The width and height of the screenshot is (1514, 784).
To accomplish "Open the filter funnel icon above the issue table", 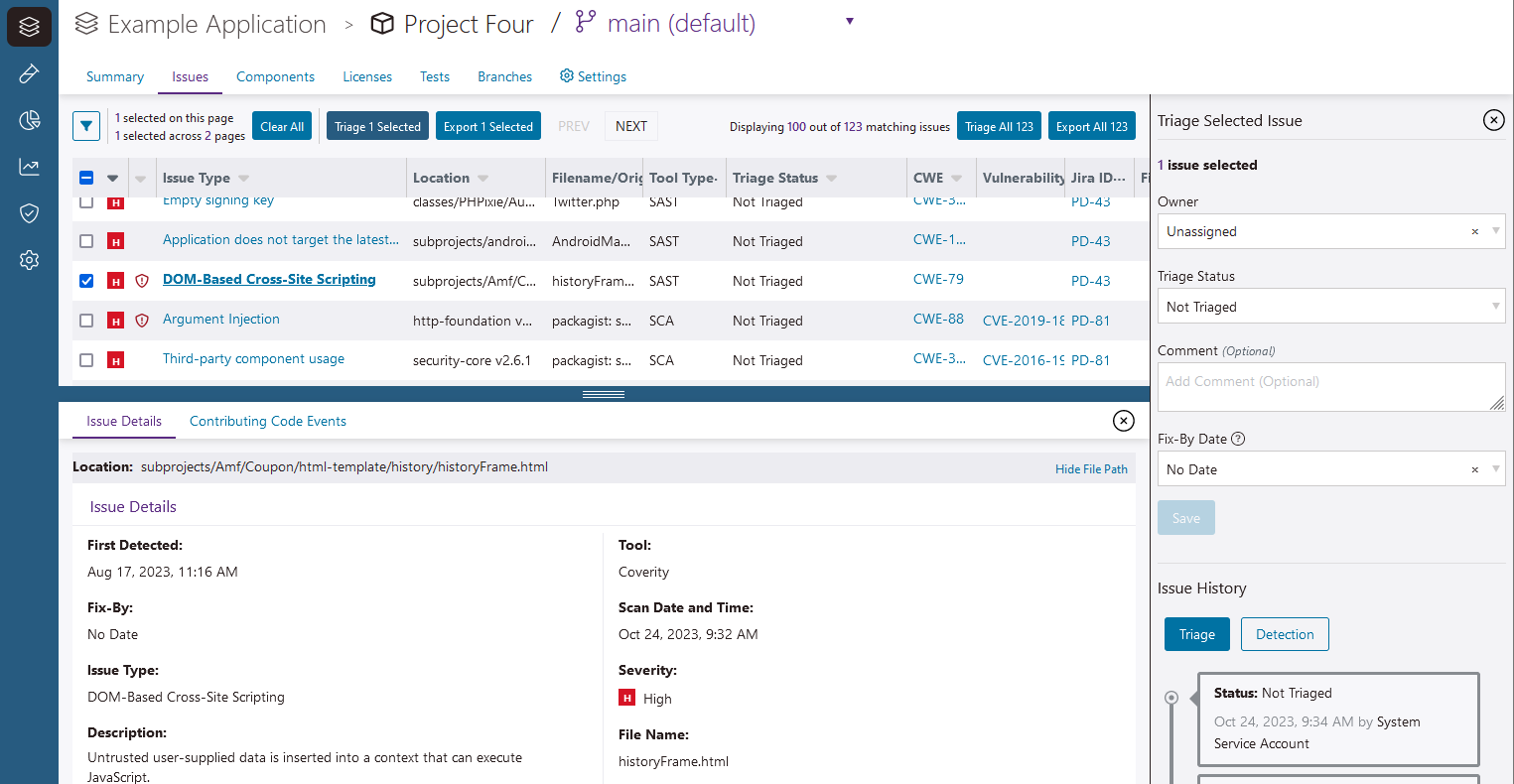I will [86, 126].
